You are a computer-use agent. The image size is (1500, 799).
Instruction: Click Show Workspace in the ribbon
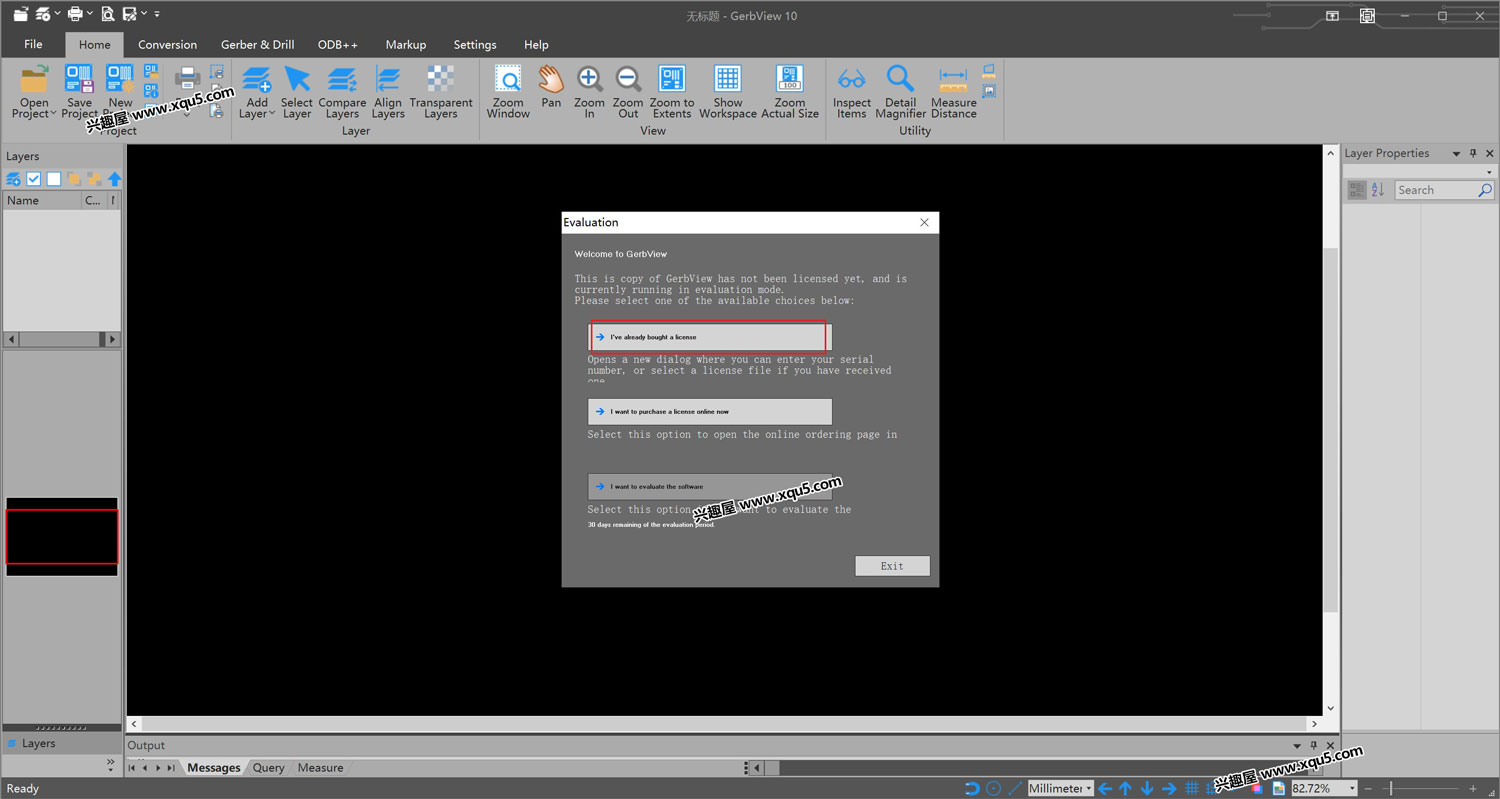pyautogui.click(x=728, y=91)
